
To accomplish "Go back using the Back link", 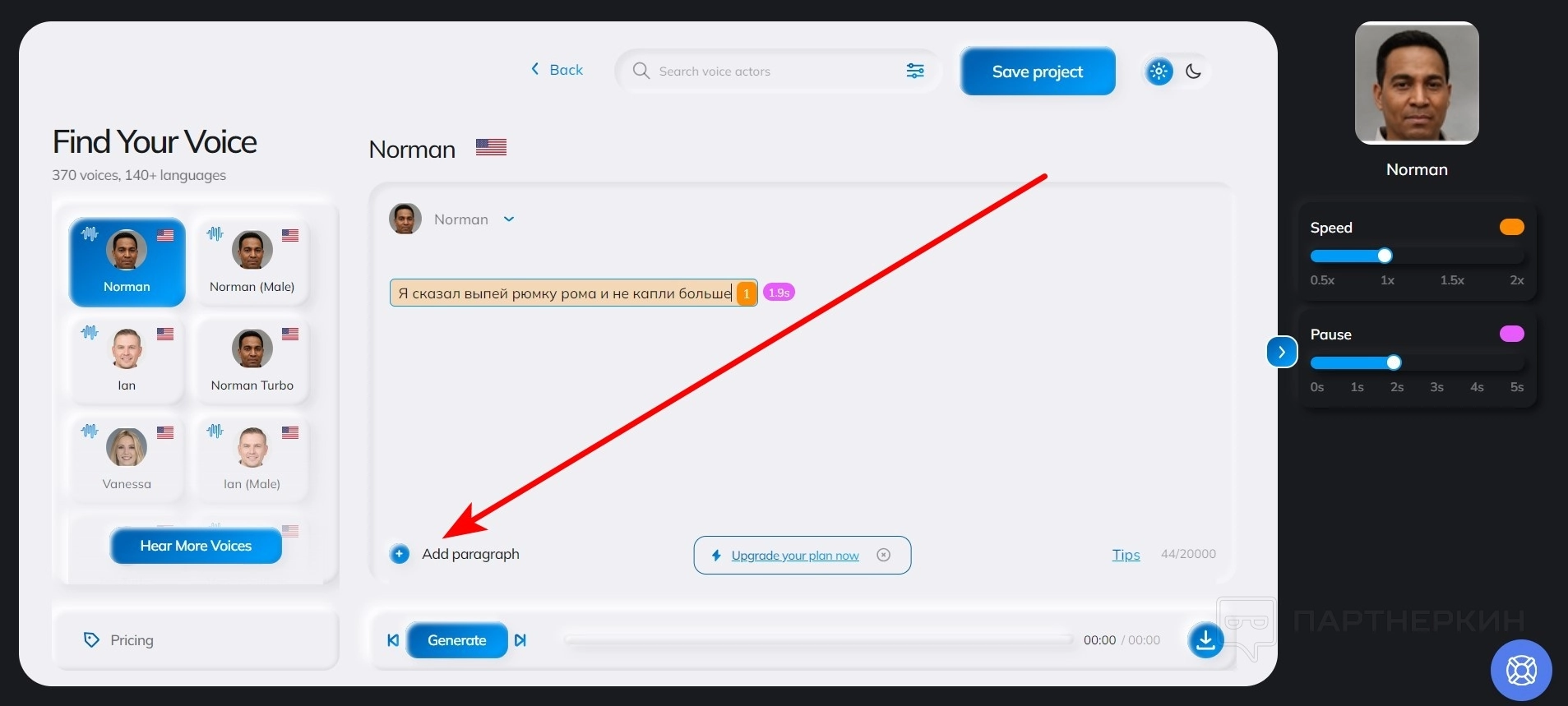I will [x=557, y=70].
